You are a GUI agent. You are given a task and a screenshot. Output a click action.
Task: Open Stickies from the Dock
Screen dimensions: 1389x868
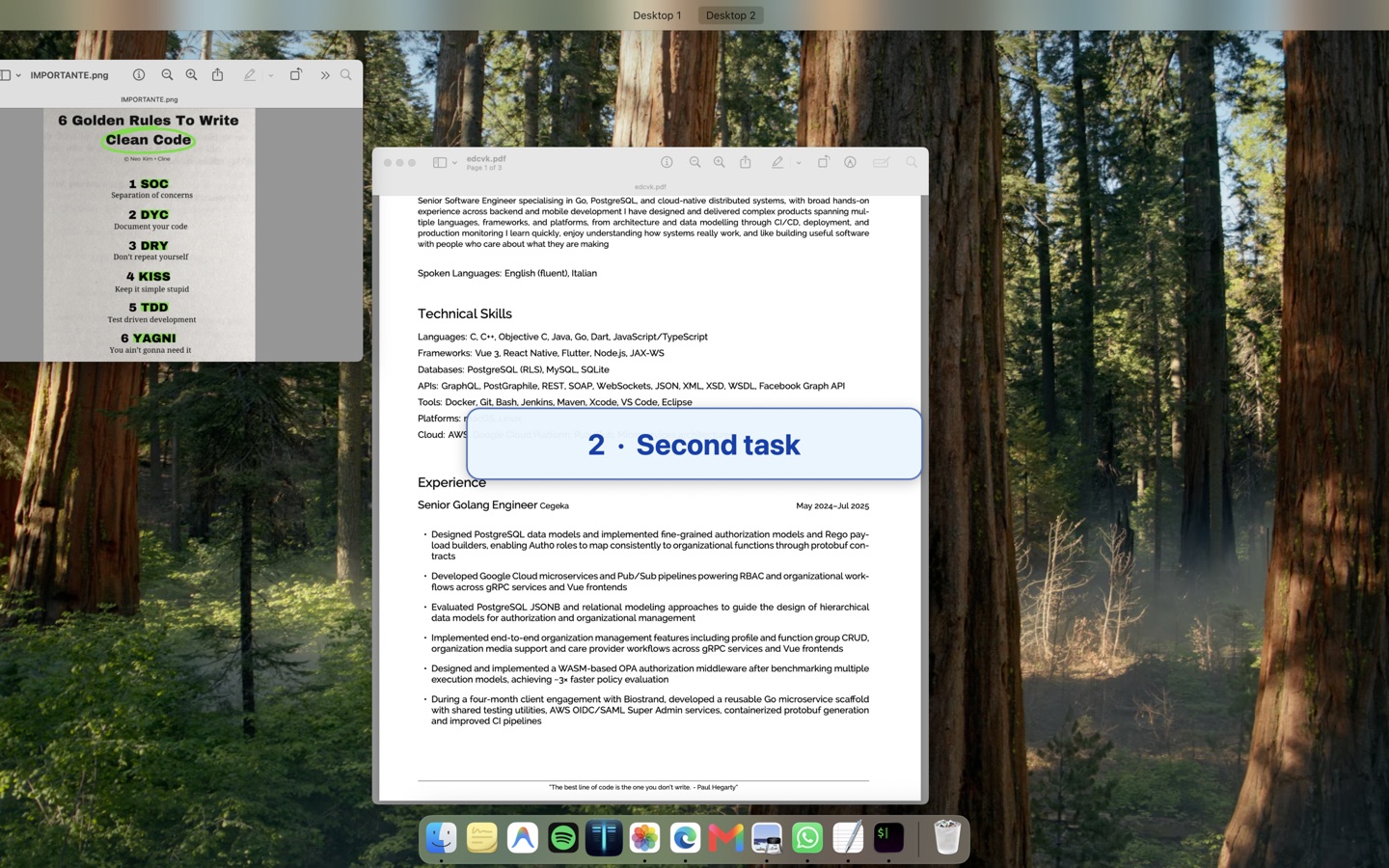point(482,837)
